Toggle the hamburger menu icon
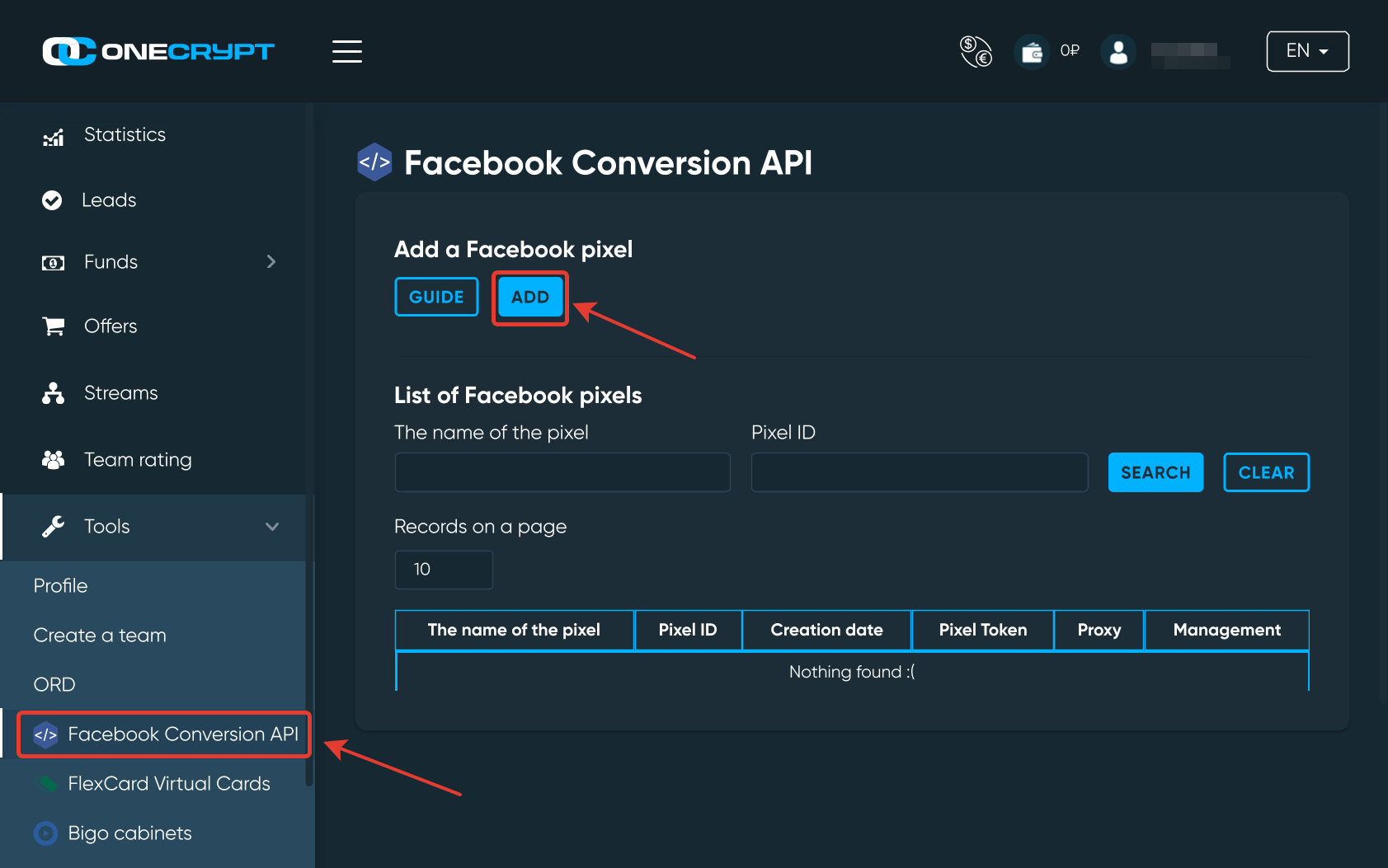 [347, 51]
